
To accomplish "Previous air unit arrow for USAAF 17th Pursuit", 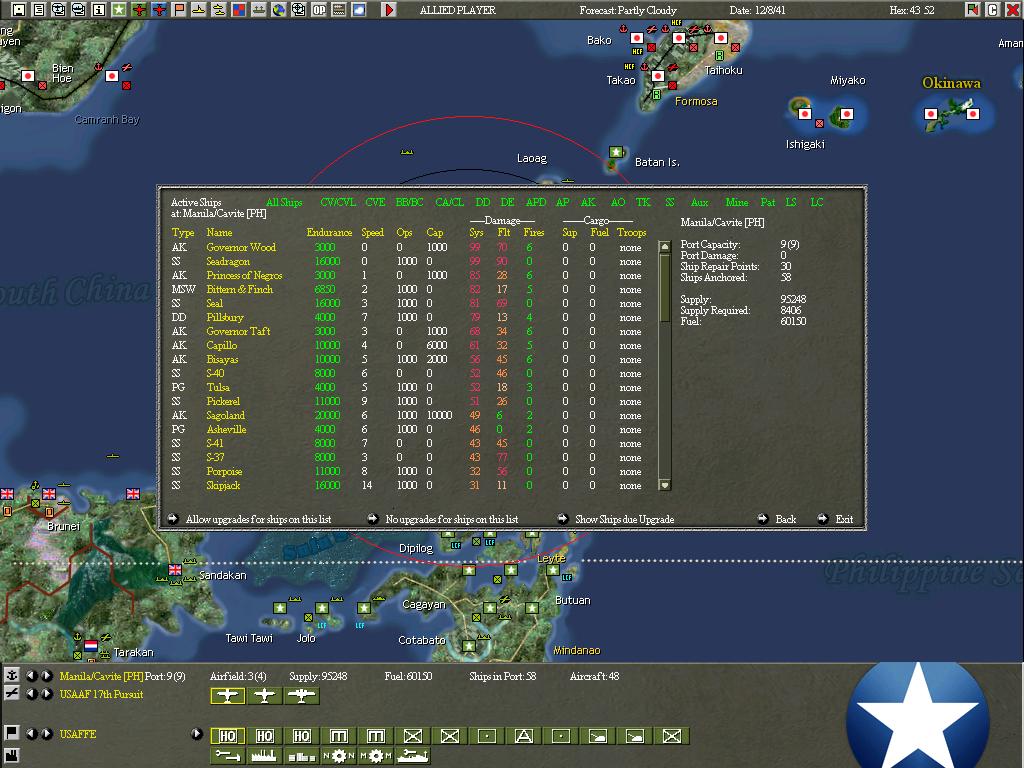I will pyautogui.click(x=31, y=694).
